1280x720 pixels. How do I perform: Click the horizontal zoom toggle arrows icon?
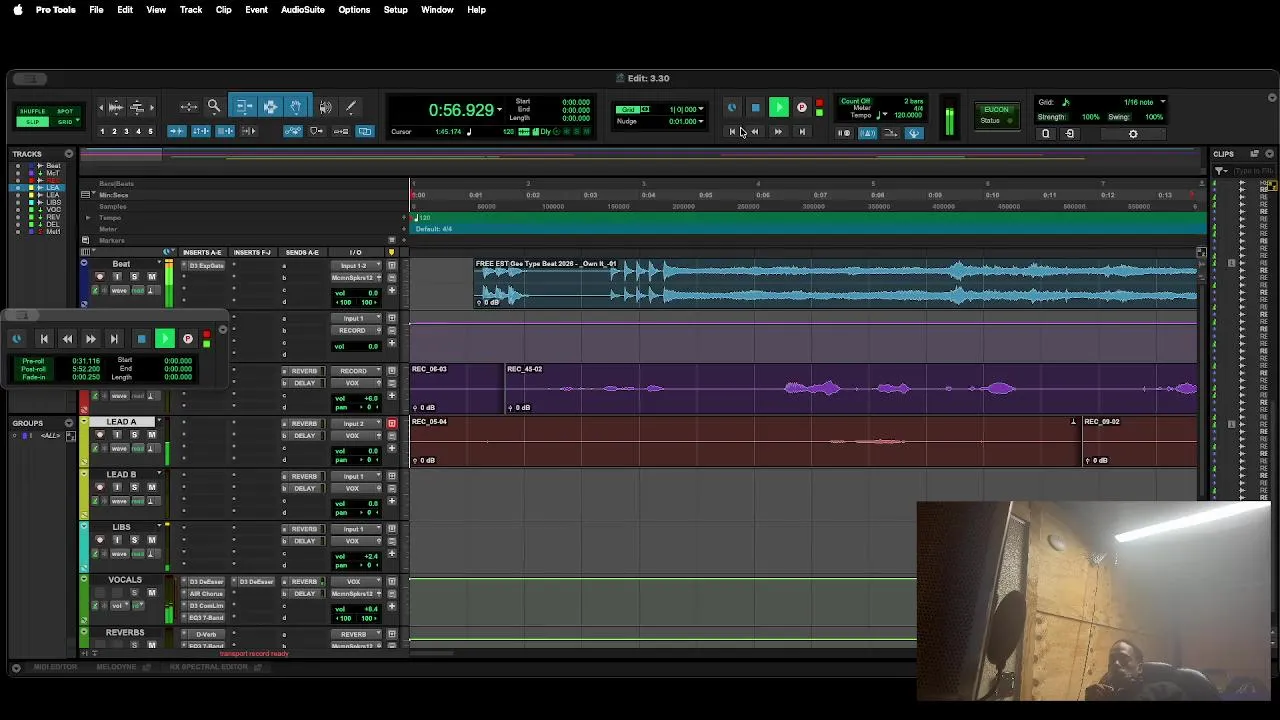click(188, 106)
